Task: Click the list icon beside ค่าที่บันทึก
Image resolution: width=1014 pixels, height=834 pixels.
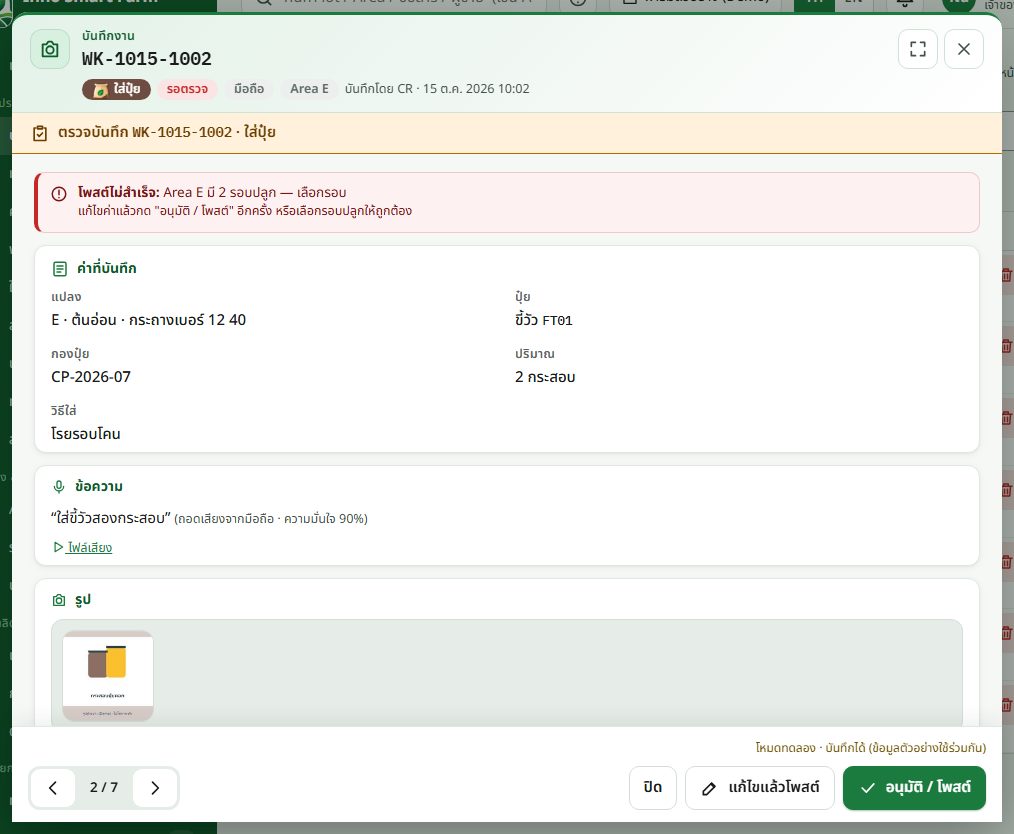Action: 59,268
